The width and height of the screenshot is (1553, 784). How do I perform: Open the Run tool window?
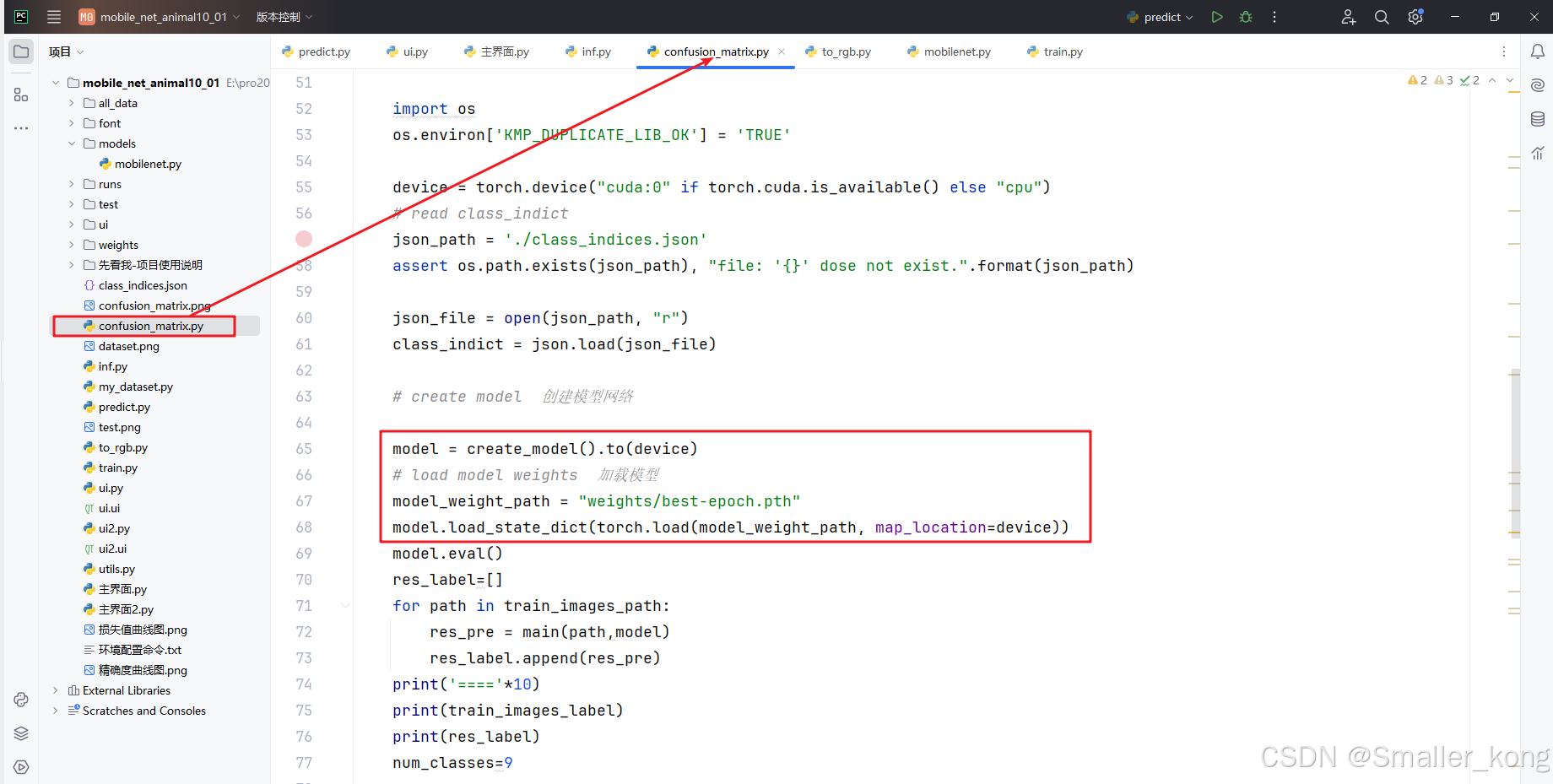(x=21, y=767)
